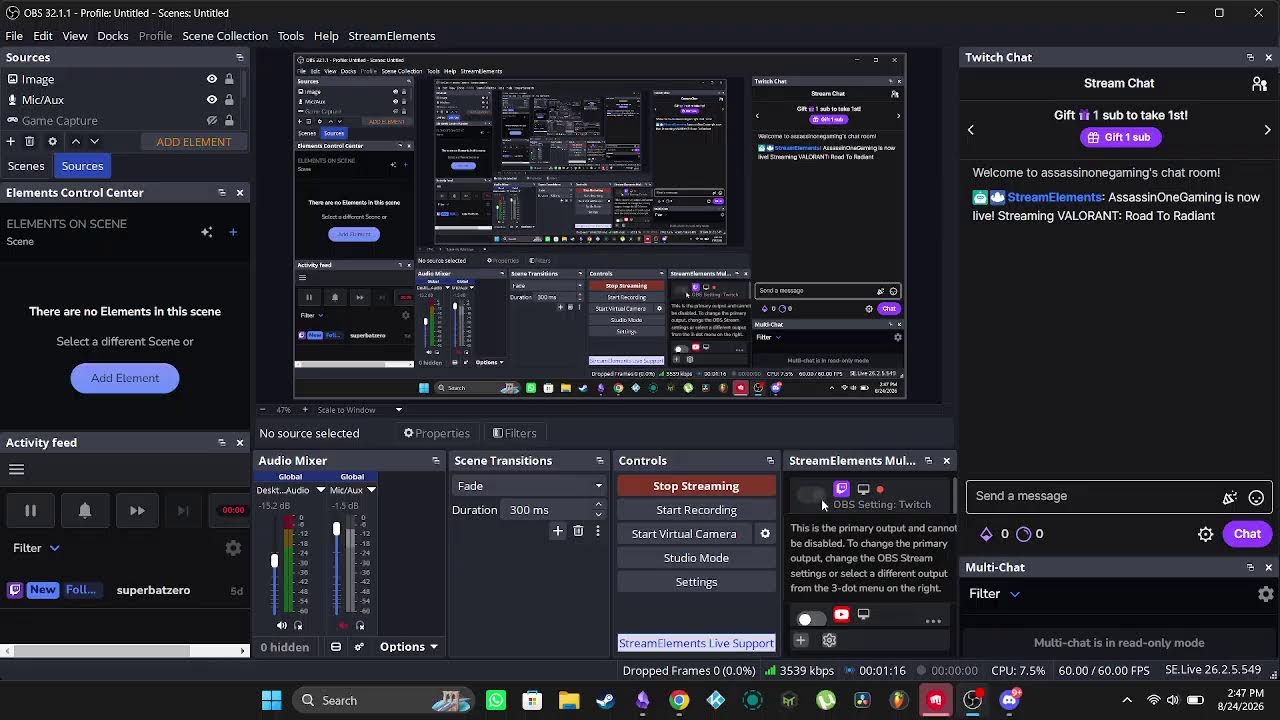1280x720 pixels.
Task: Remove the selected source with the trash icon
Action: click(x=30, y=142)
